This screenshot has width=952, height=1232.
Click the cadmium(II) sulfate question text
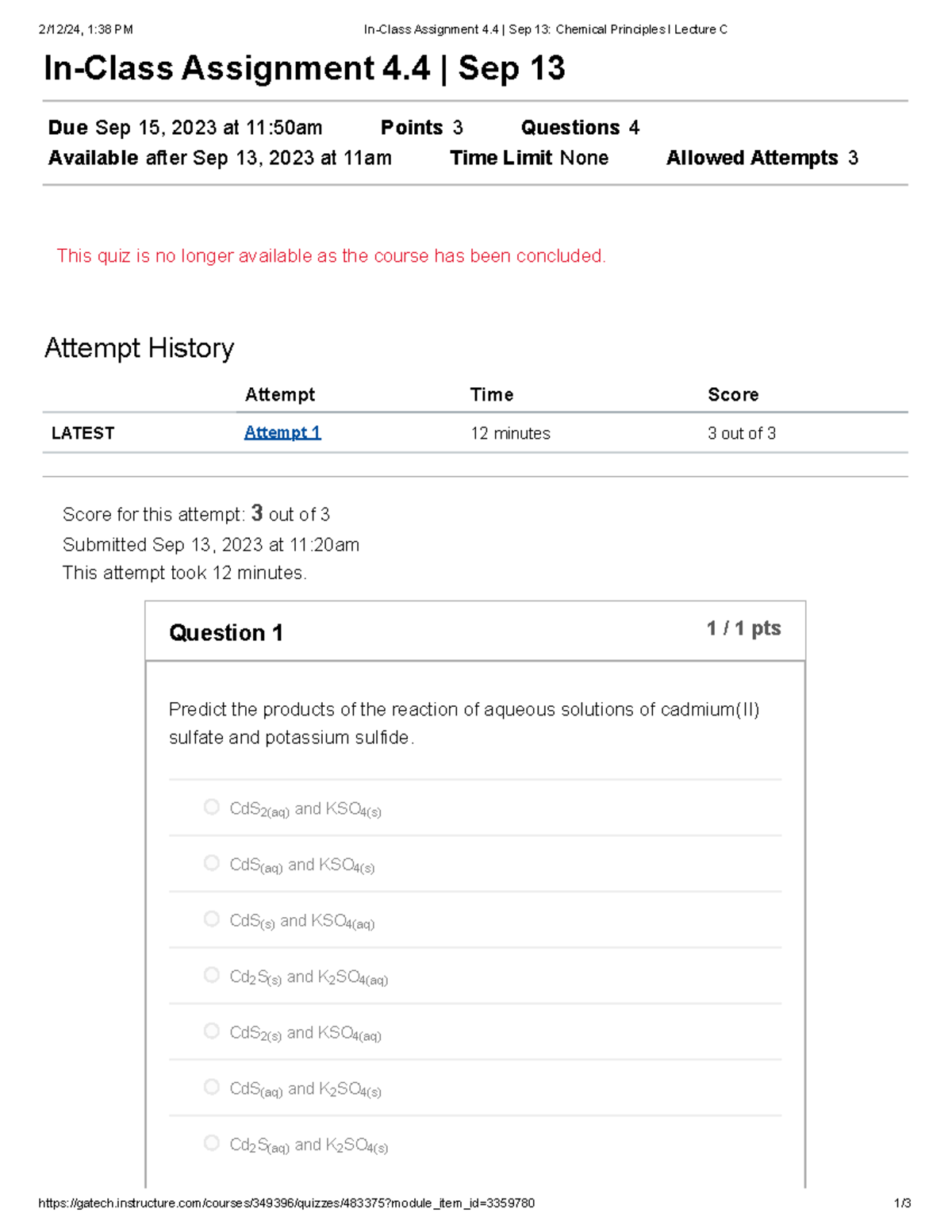(x=463, y=723)
